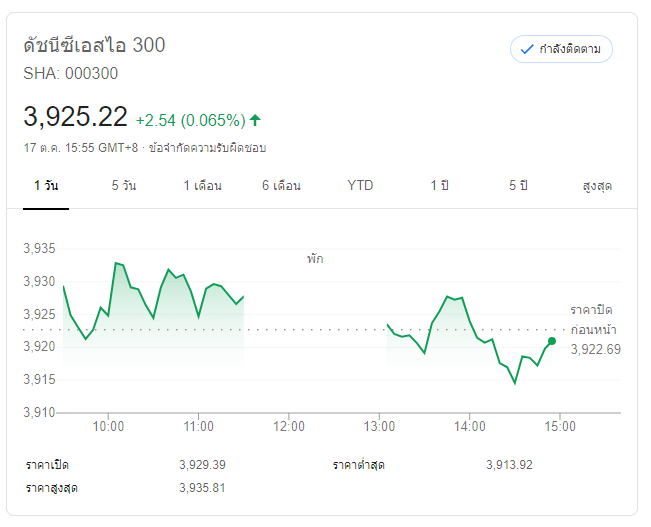
Task: Click the green up-arrow price indicator
Action: click(x=256, y=120)
